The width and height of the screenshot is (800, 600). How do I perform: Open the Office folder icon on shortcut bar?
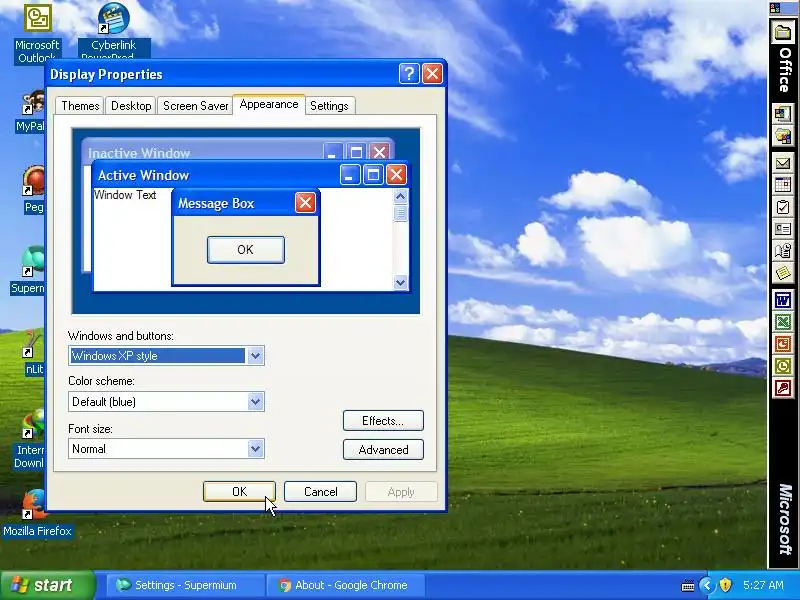[783, 33]
